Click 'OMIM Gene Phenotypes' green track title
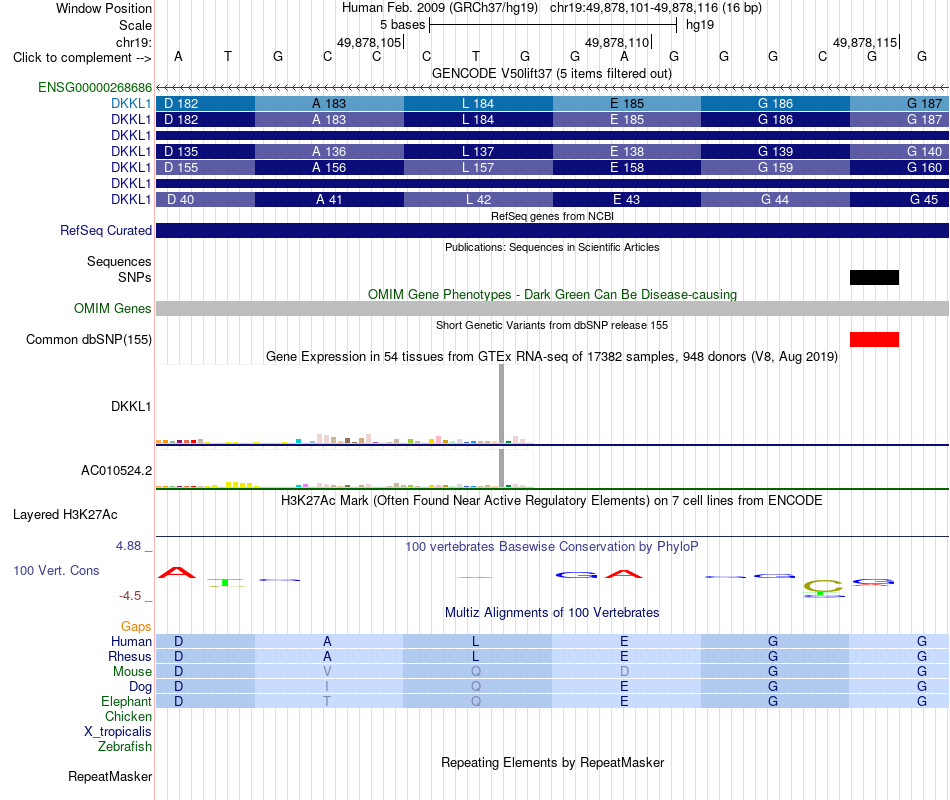This screenshot has width=950, height=800. pos(553,295)
